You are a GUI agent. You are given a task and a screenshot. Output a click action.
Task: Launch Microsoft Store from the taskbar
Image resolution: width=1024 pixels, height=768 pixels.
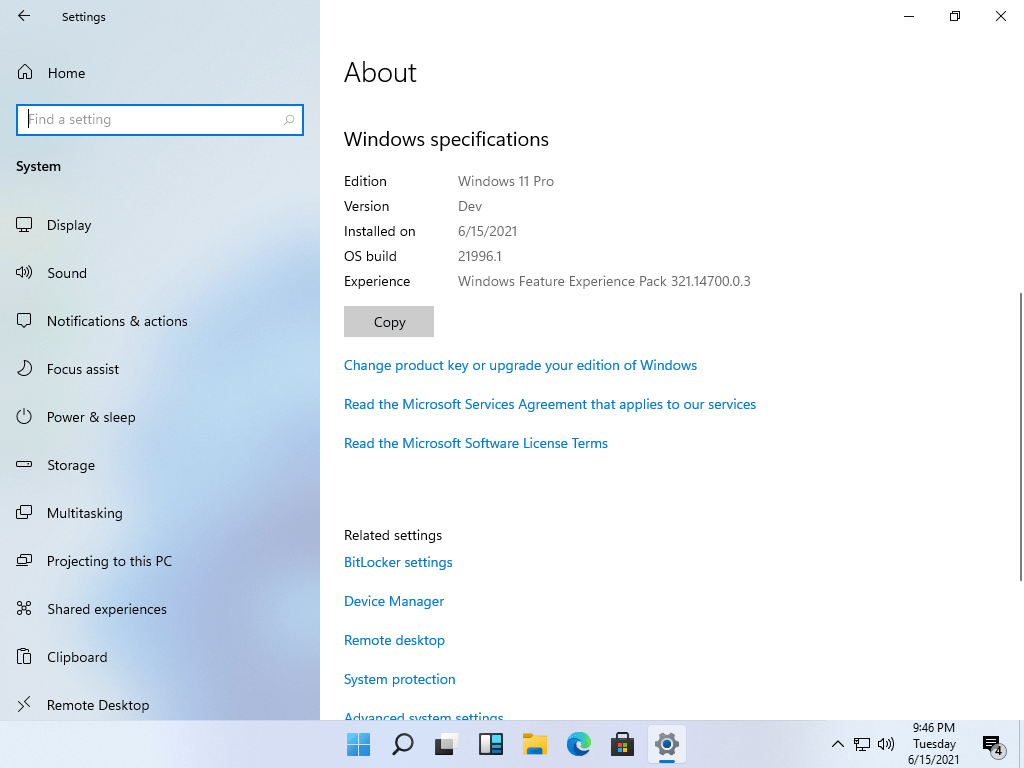(x=622, y=744)
